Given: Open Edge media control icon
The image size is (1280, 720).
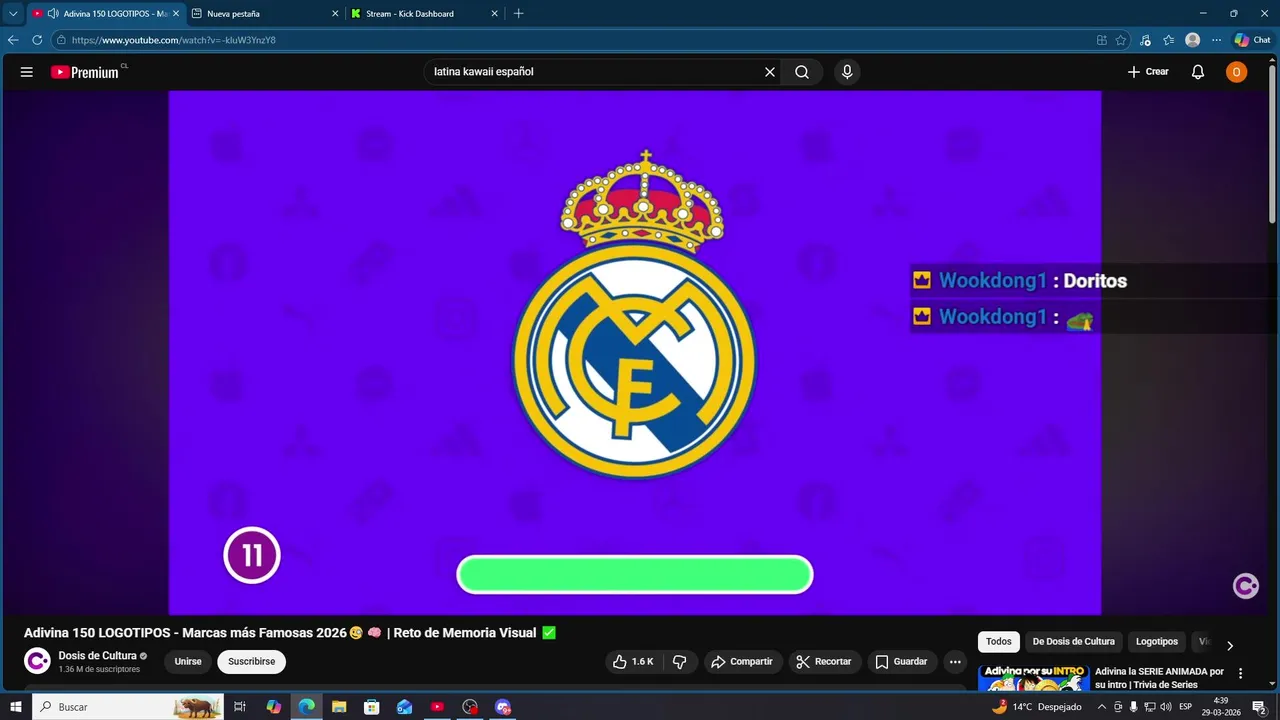Looking at the screenshot, I should [x=1144, y=40].
